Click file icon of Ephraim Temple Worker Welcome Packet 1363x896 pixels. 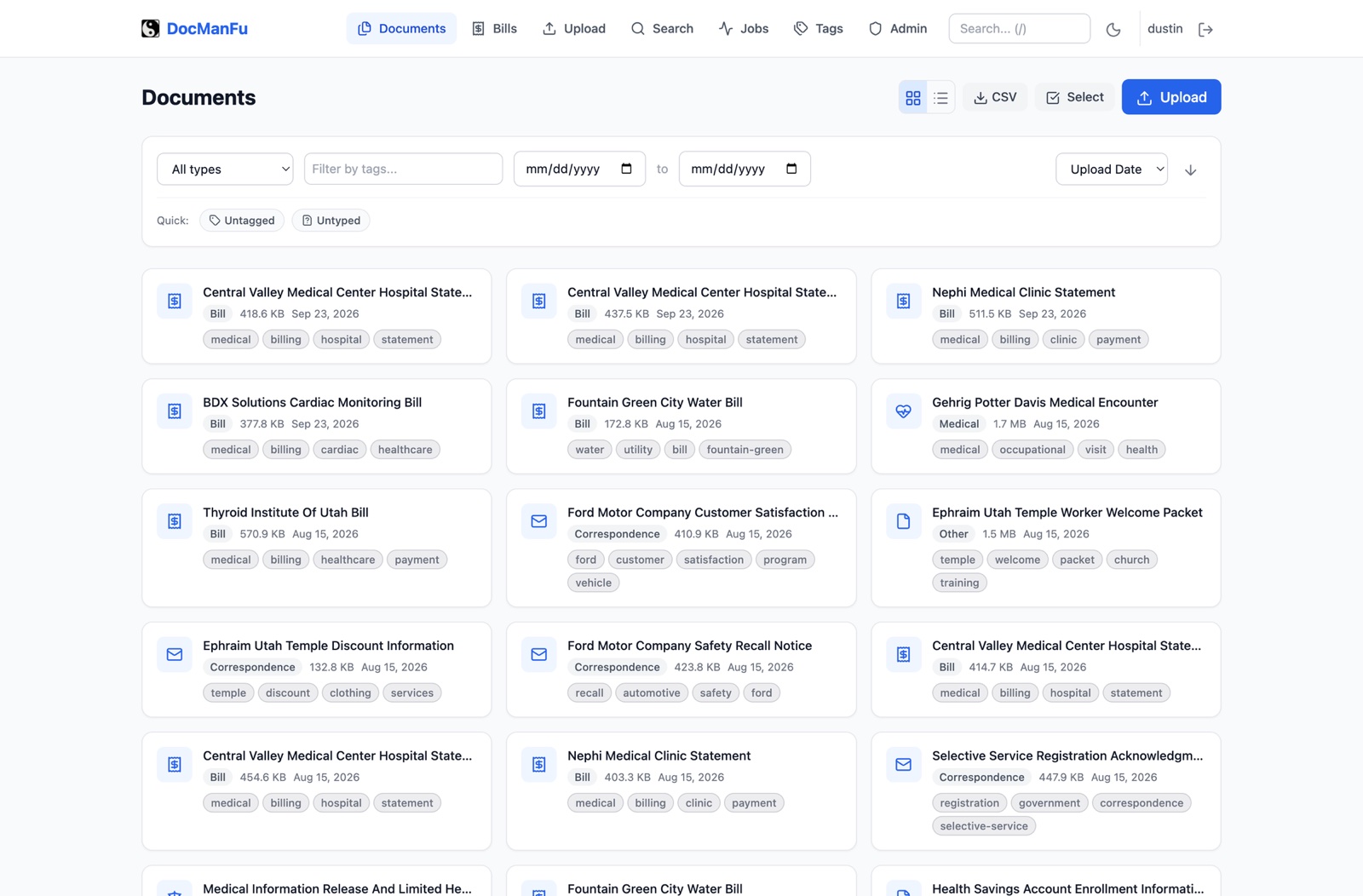click(x=904, y=521)
